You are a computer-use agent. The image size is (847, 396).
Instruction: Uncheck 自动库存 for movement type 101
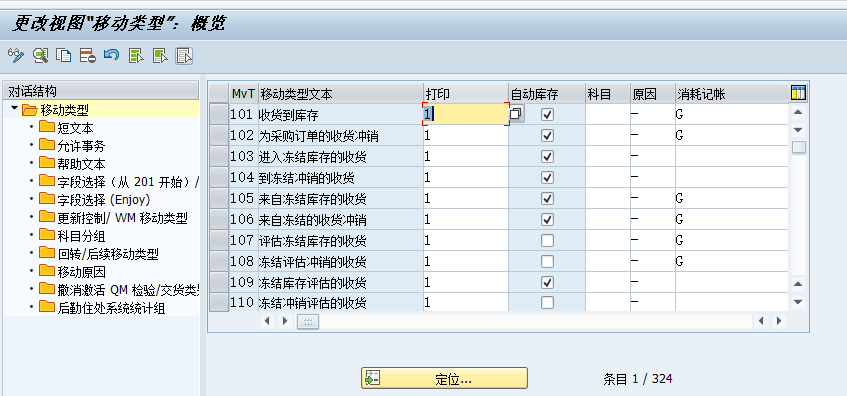coord(548,115)
